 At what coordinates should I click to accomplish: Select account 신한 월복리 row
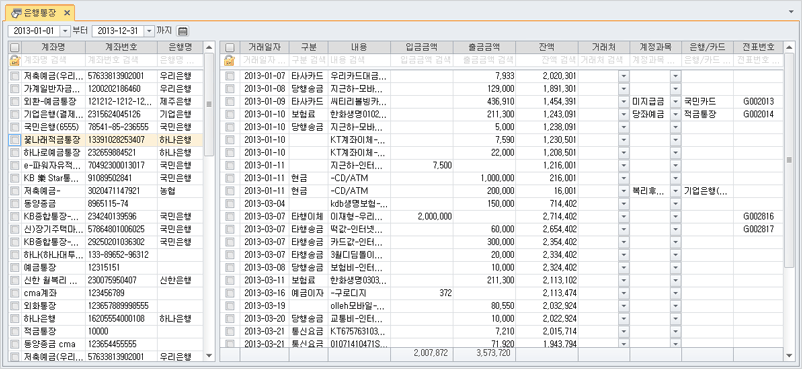[106, 280]
